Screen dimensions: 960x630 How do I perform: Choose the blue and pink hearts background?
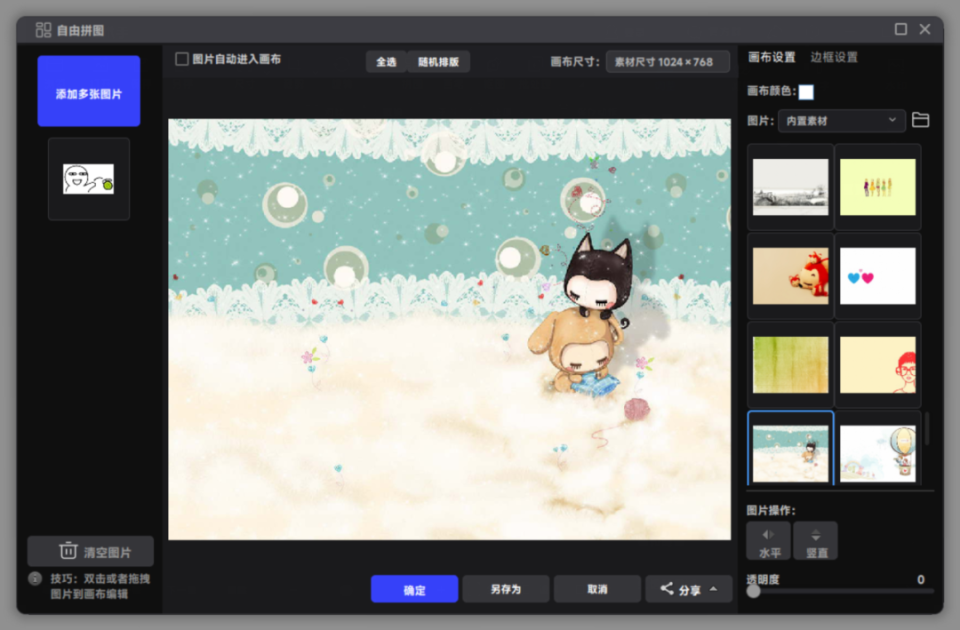[x=877, y=276]
